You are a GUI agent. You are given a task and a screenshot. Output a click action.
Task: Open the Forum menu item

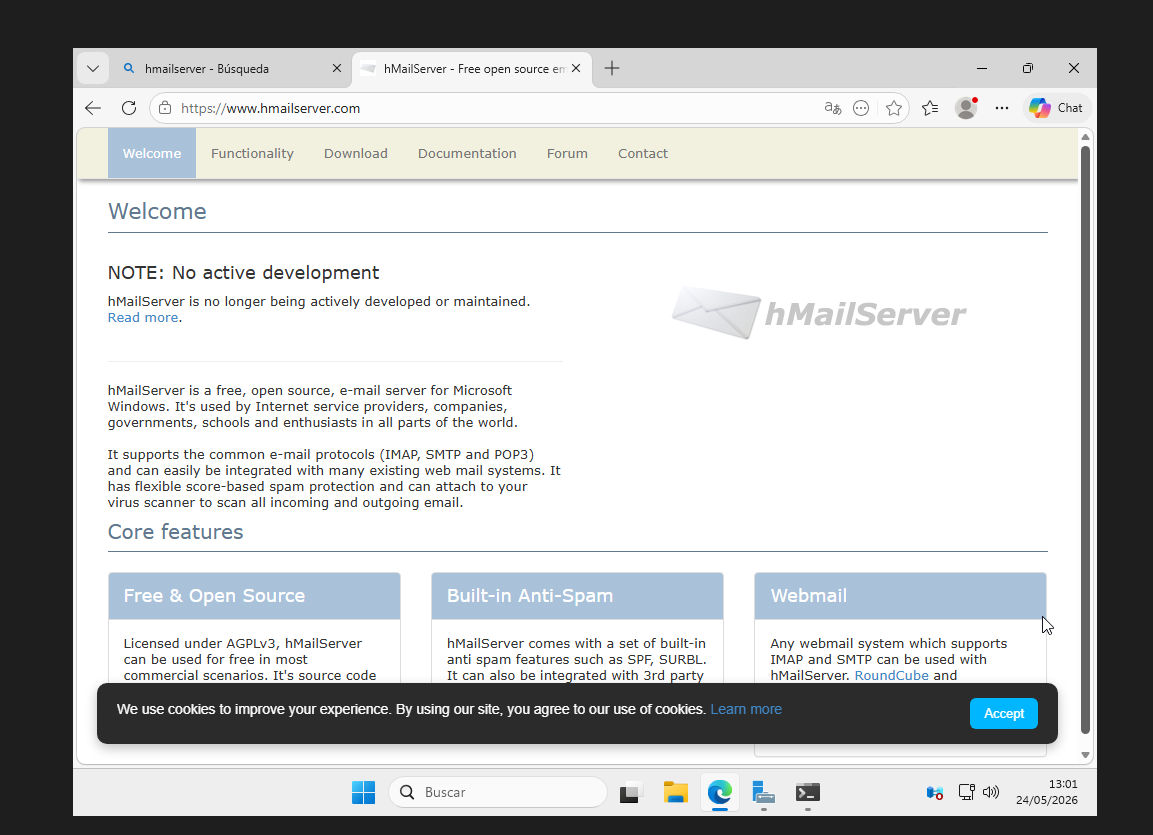(567, 153)
